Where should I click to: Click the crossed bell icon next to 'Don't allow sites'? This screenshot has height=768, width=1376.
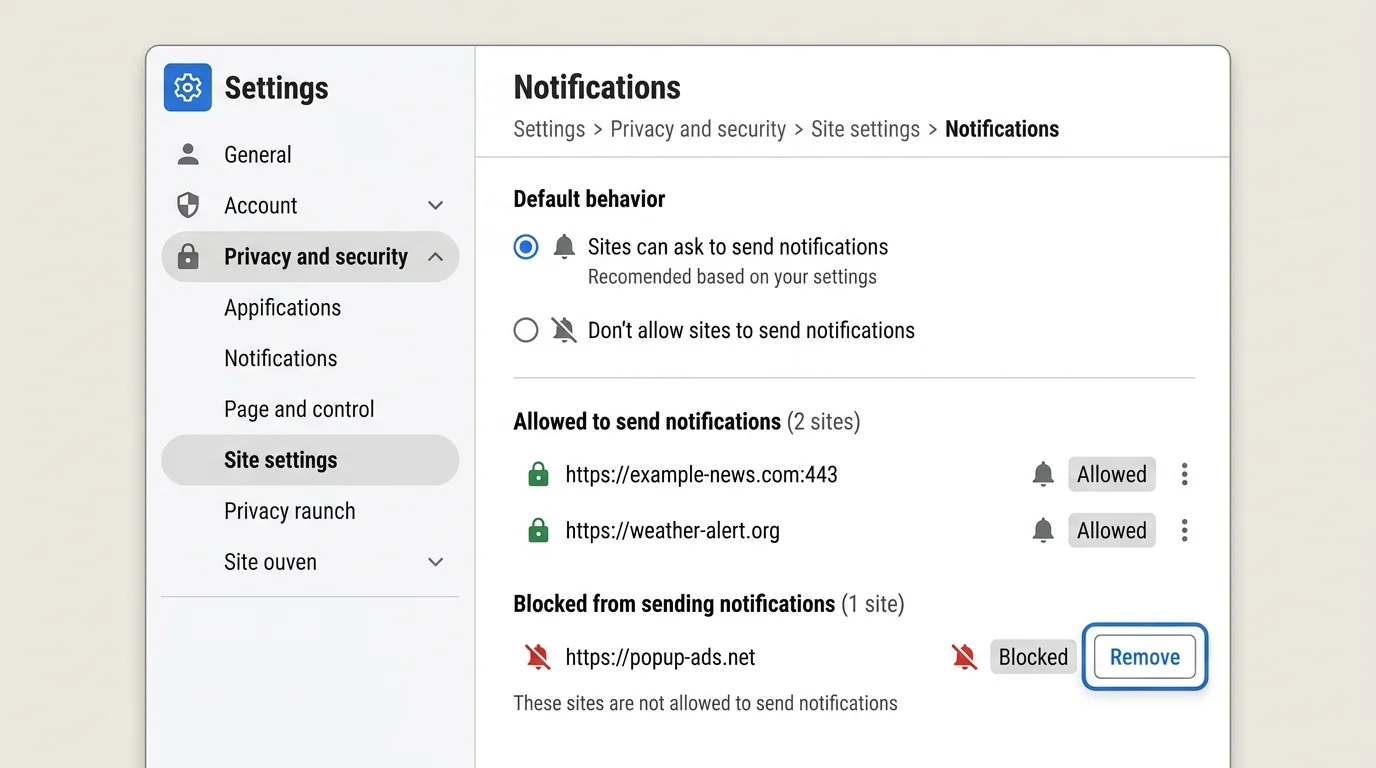564,330
